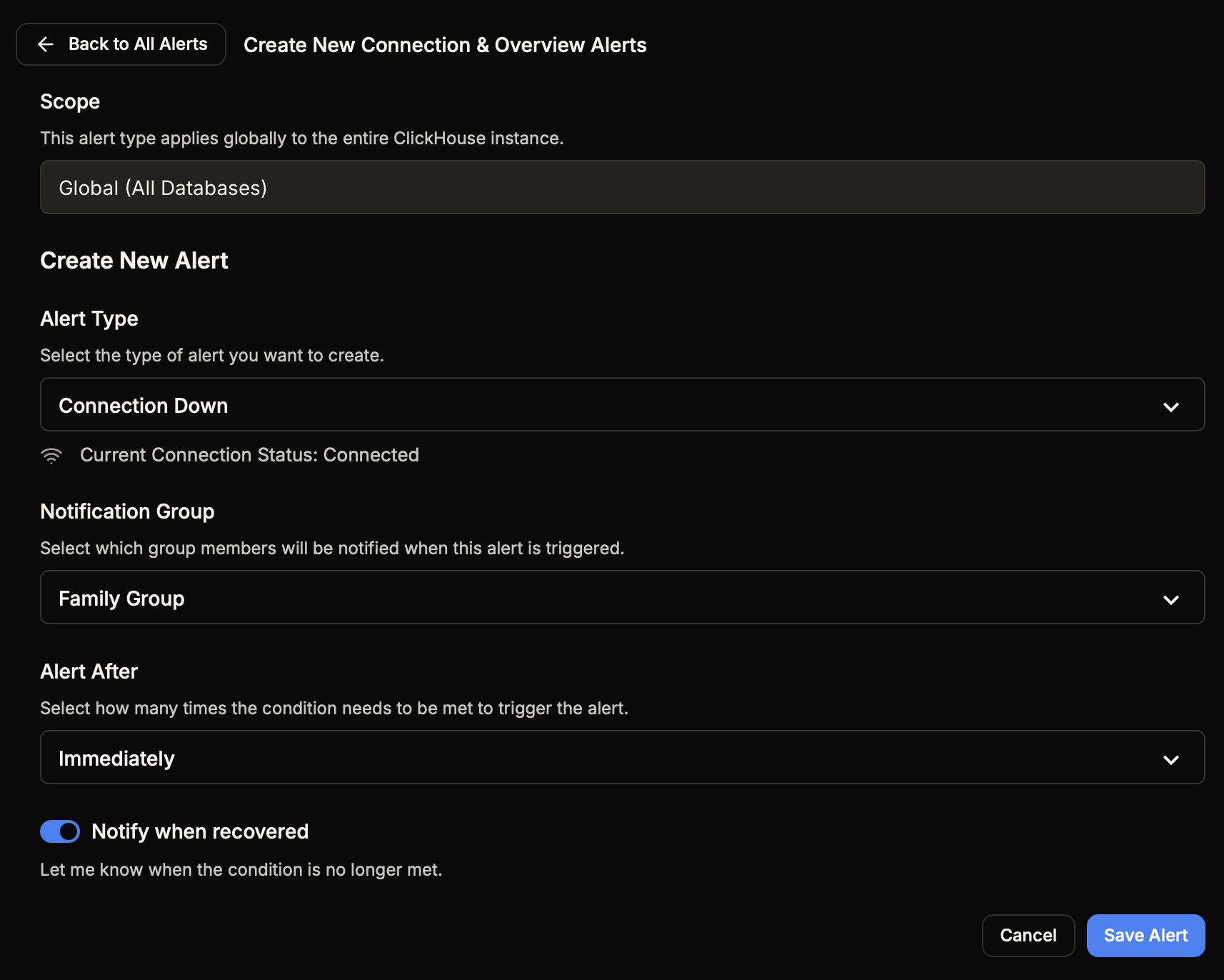Click 'Select how many times the condition' description
The image size is (1224, 980).
334,709
